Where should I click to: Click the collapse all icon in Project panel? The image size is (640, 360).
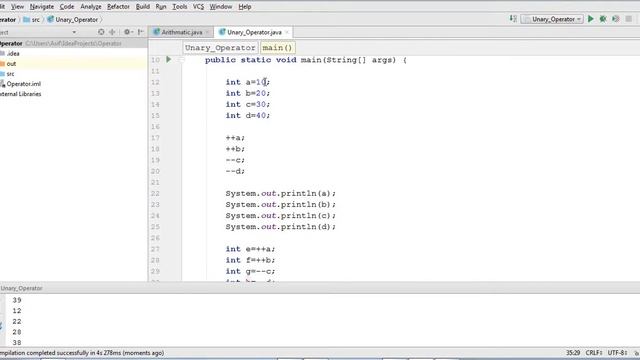112,32
